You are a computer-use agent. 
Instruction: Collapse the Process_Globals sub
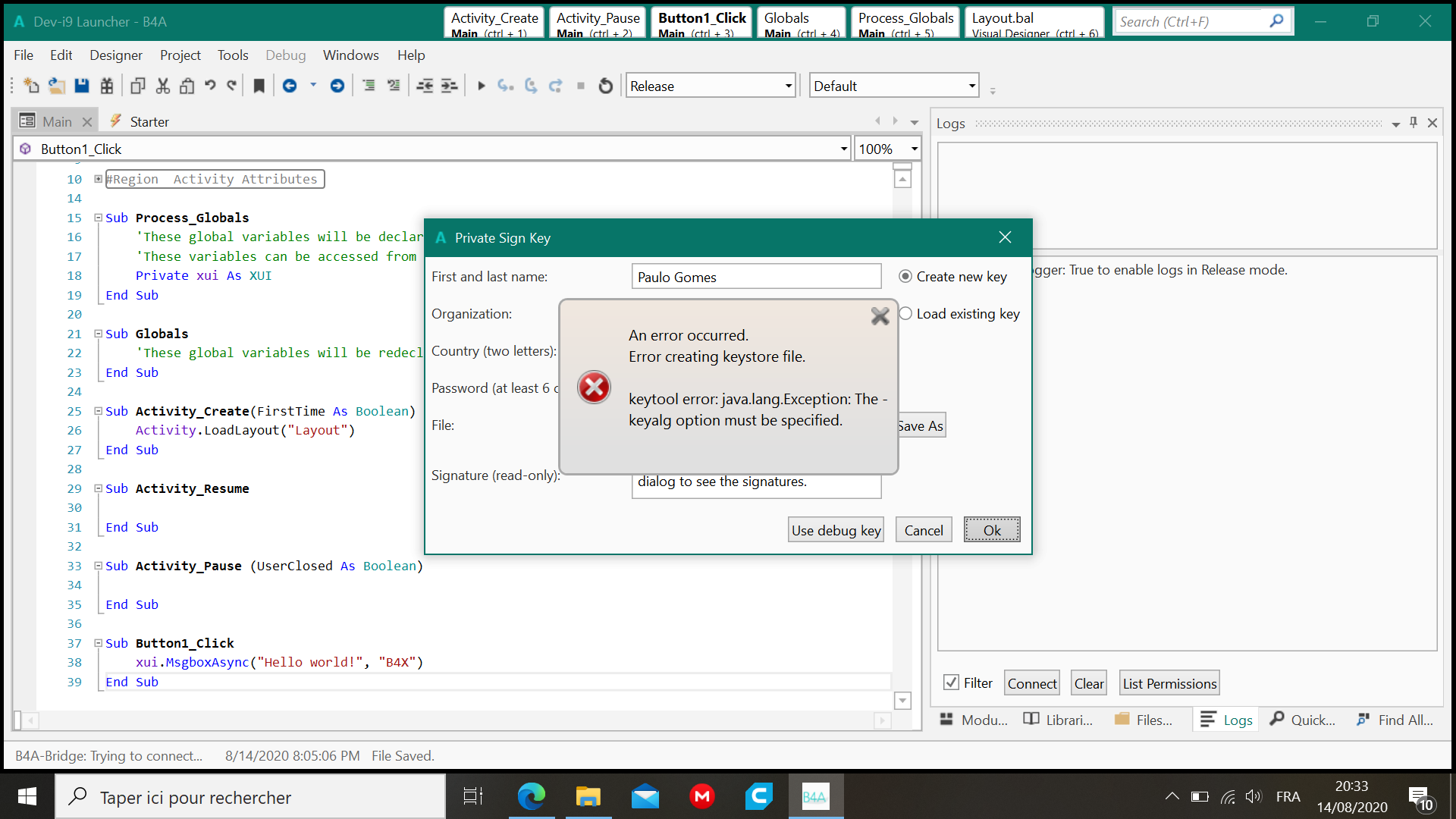(98, 218)
